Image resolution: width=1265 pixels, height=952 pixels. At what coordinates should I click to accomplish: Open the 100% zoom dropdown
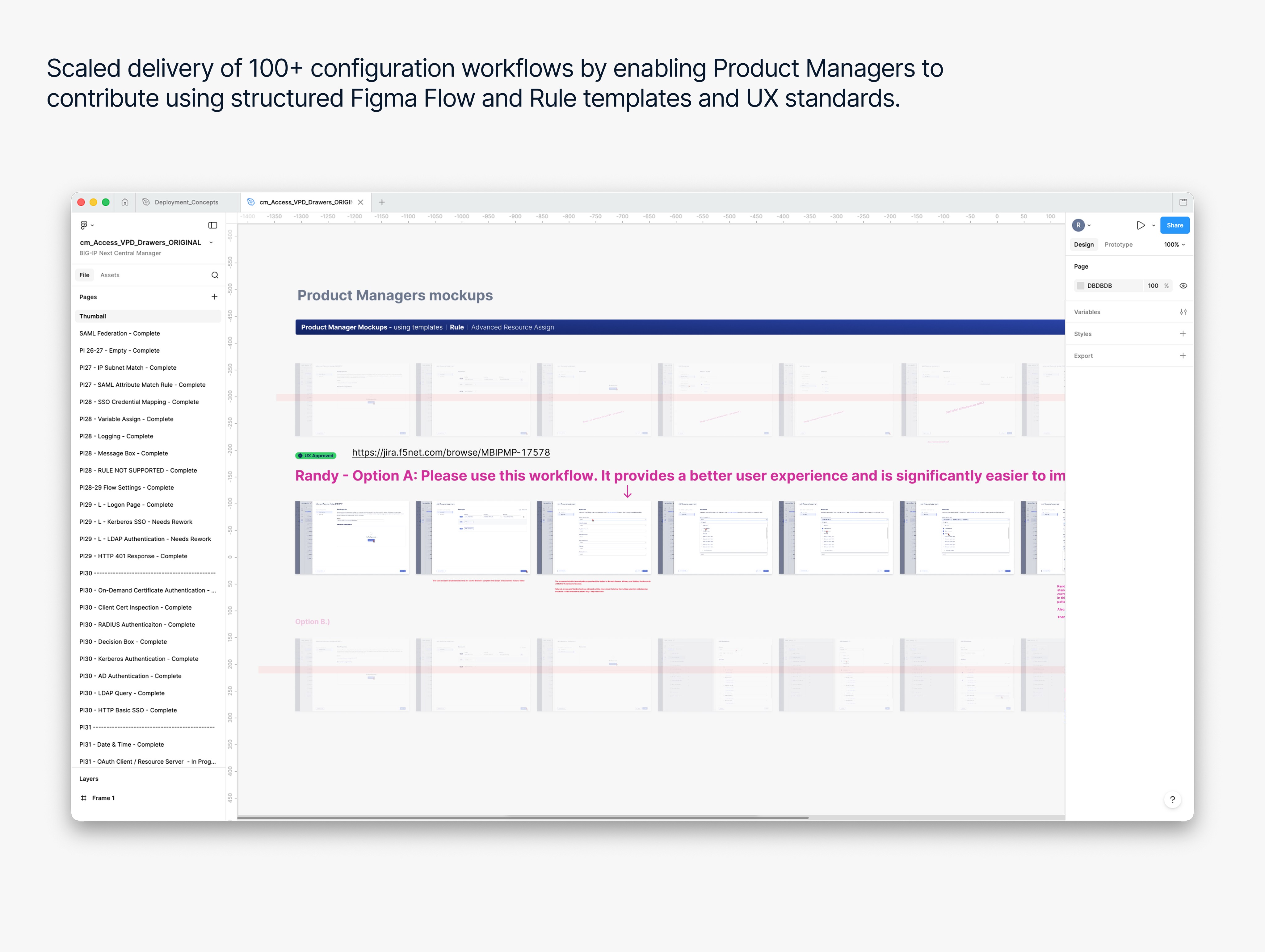tap(1174, 245)
